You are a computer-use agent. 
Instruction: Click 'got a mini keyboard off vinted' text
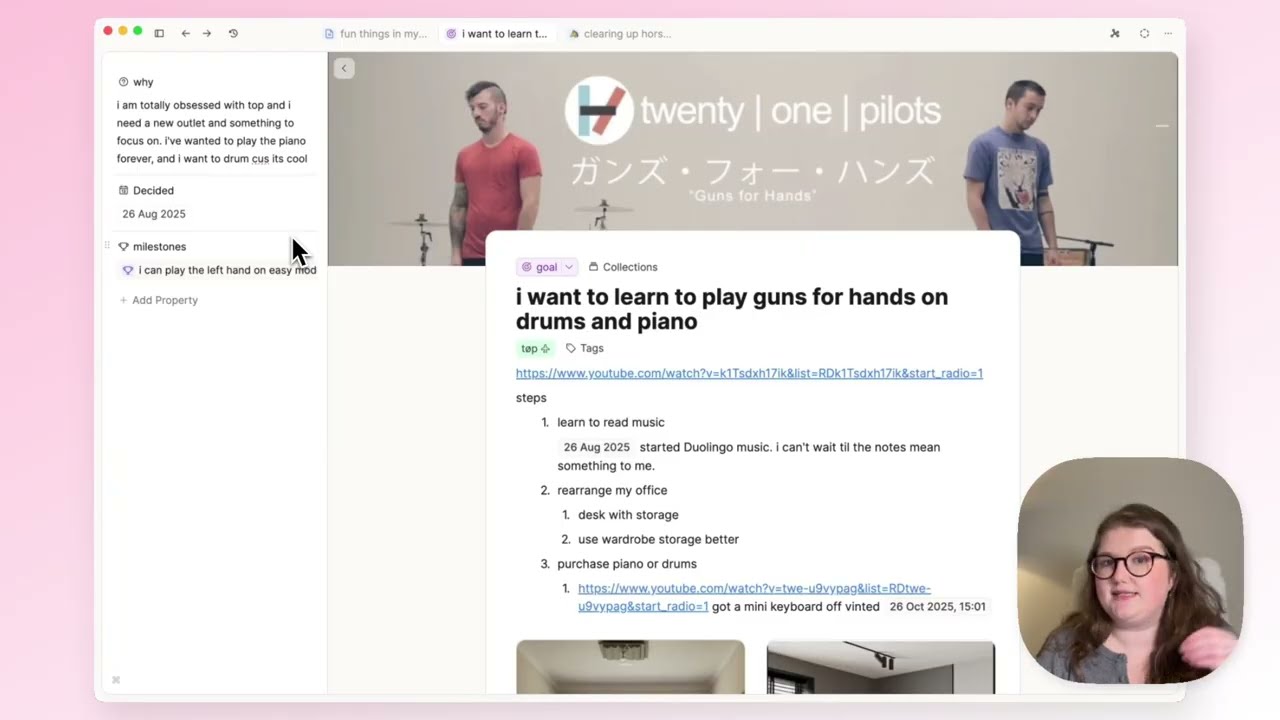tap(796, 606)
